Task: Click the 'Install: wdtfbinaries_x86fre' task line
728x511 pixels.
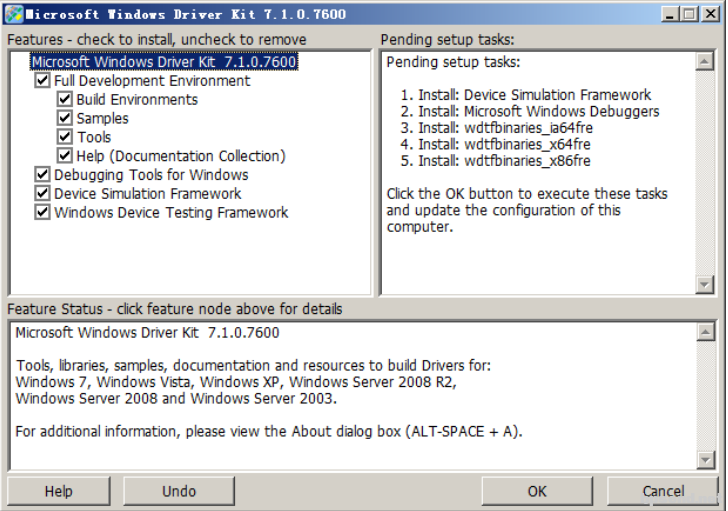Action: [495, 161]
